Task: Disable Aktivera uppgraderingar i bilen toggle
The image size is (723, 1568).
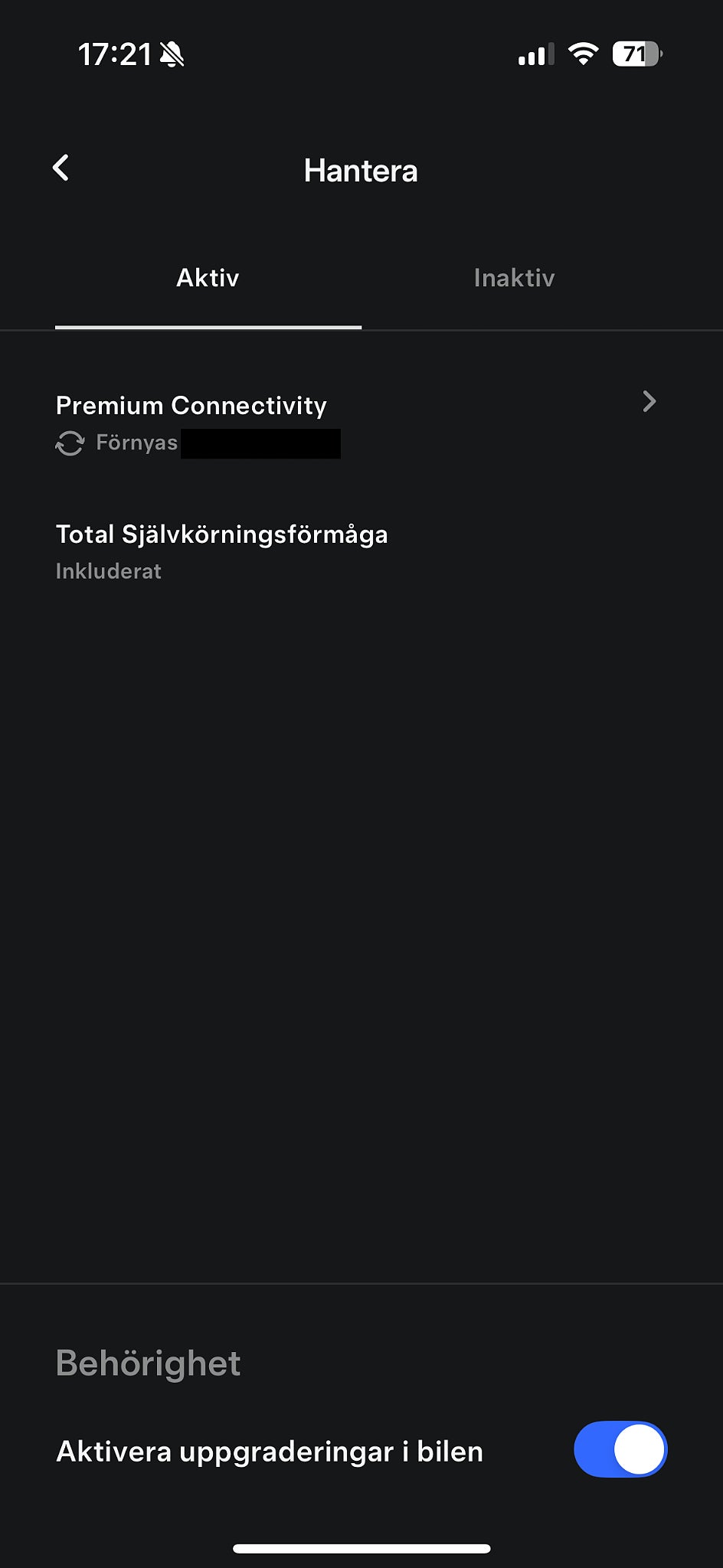Action: 620,1450
